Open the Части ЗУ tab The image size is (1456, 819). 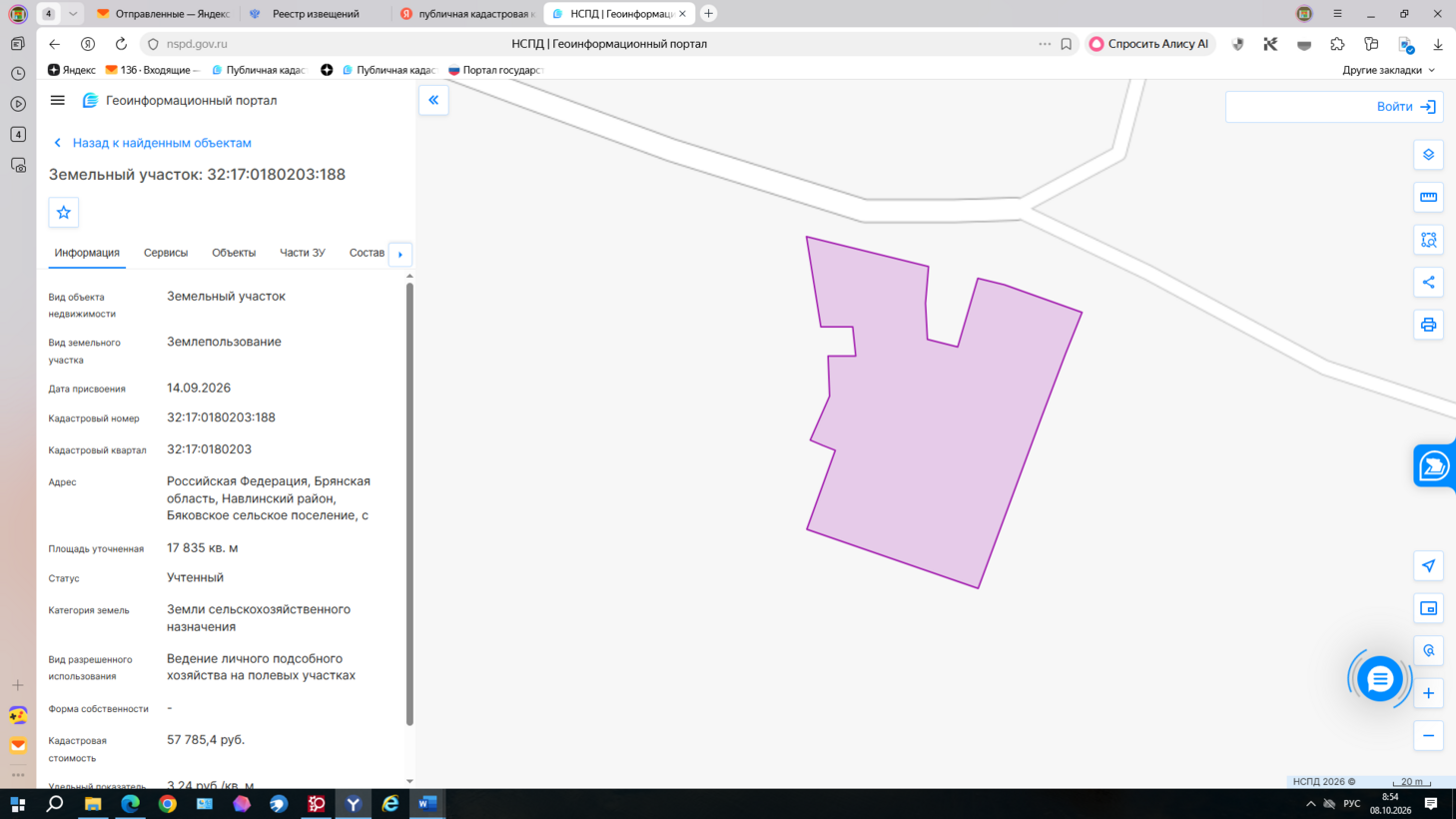303,253
